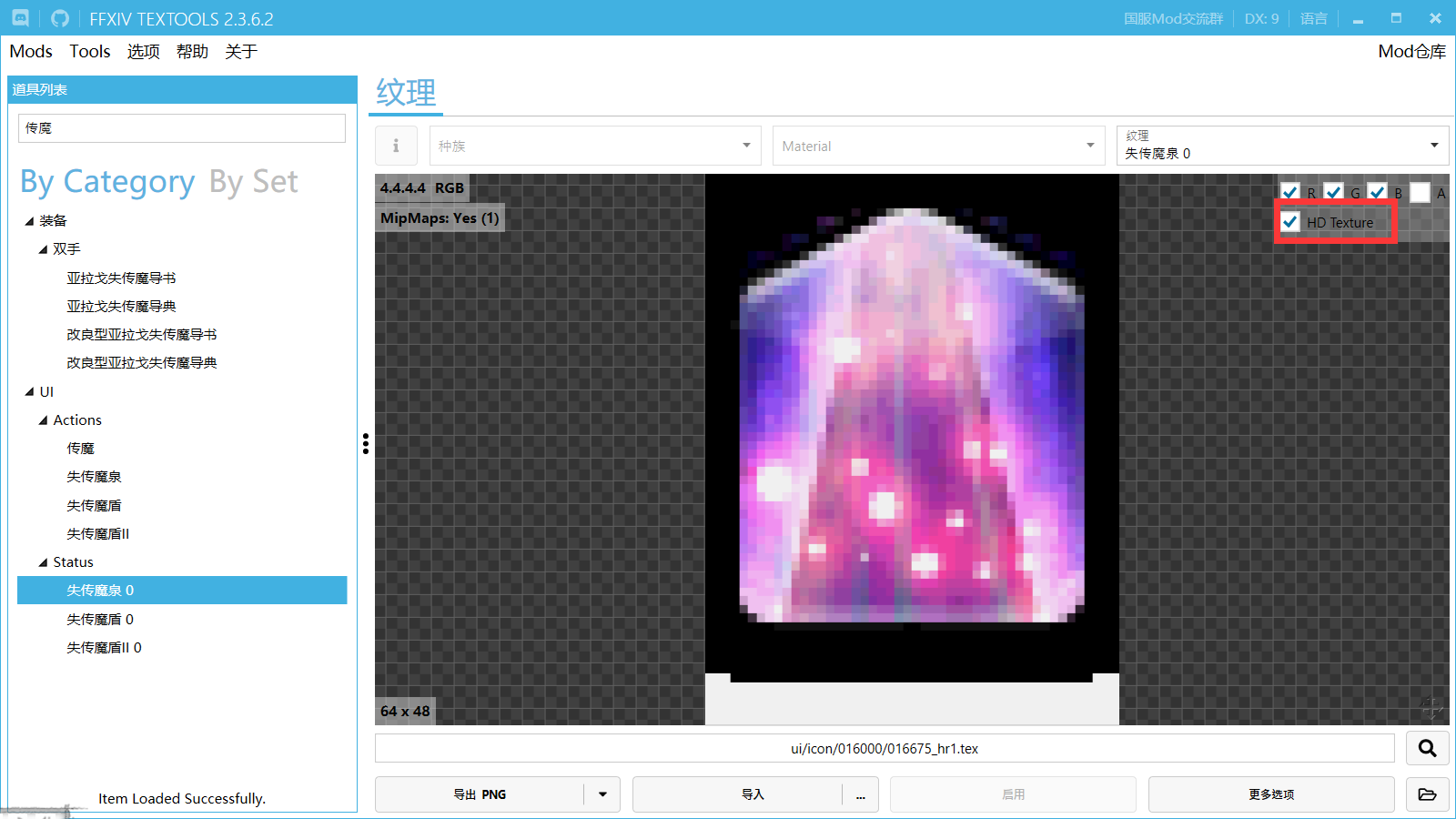Select 失传魔盾 under Actions

(x=94, y=506)
